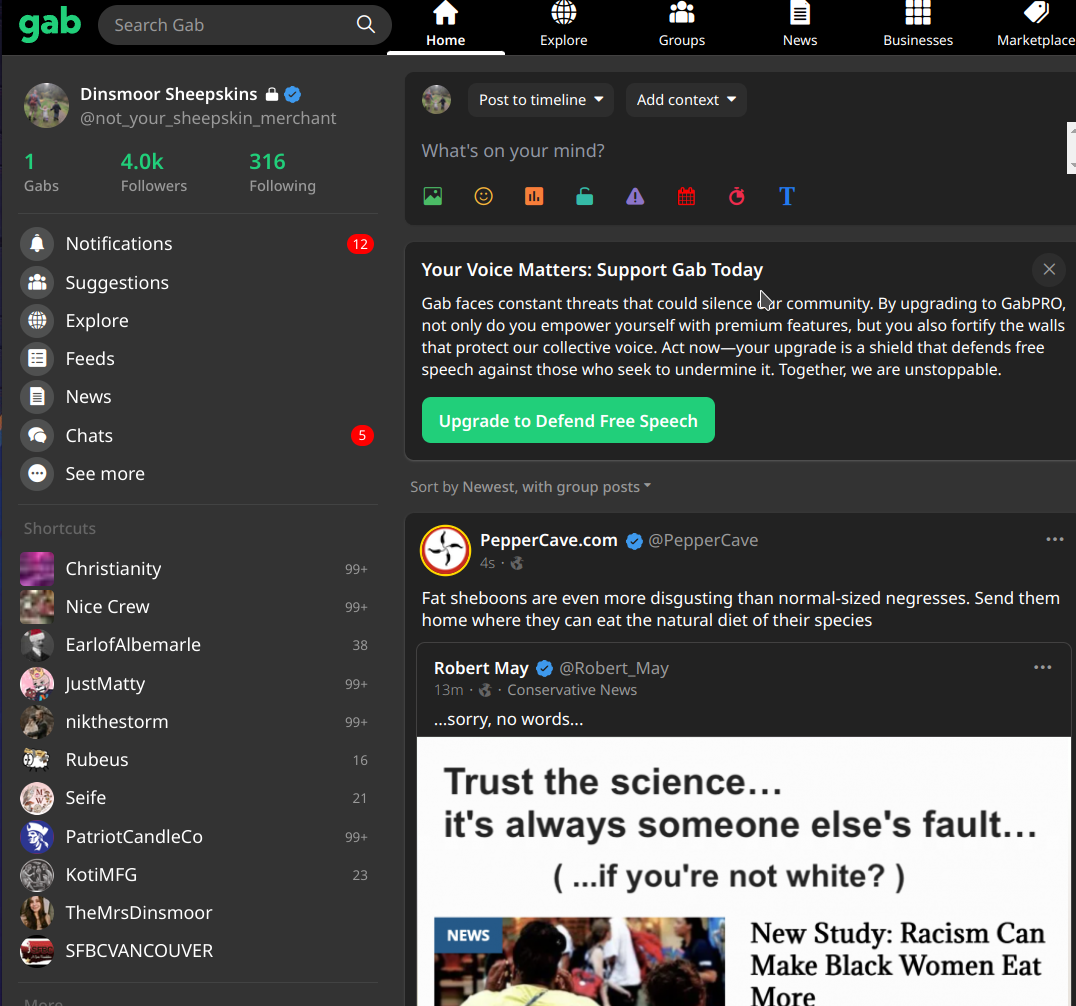Open Robert May post options menu
This screenshot has height=1006, width=1076.
coord(1042,668)
